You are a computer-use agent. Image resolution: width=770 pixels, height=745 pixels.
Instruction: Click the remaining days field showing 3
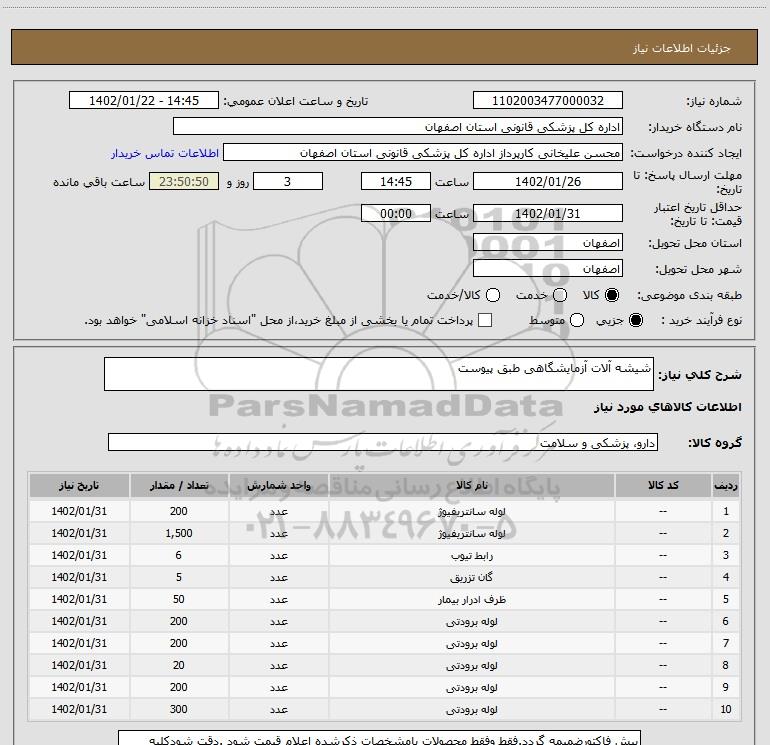click(x=288, y=181)
